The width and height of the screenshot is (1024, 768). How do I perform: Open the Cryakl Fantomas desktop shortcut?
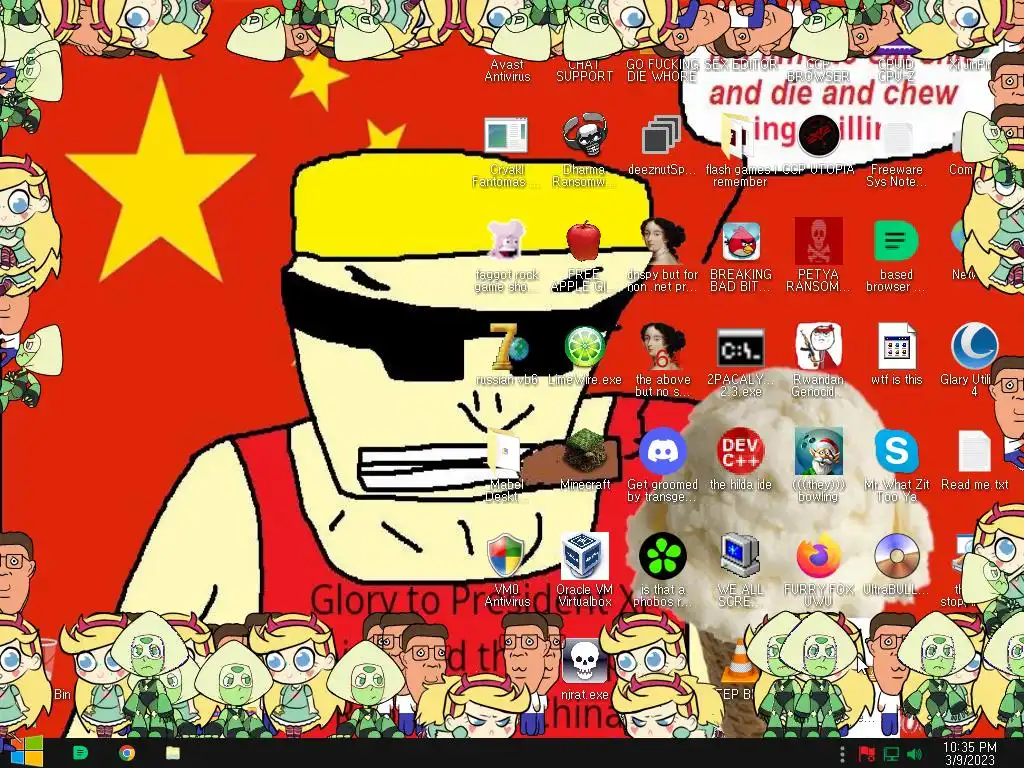[x=506, y=136]
